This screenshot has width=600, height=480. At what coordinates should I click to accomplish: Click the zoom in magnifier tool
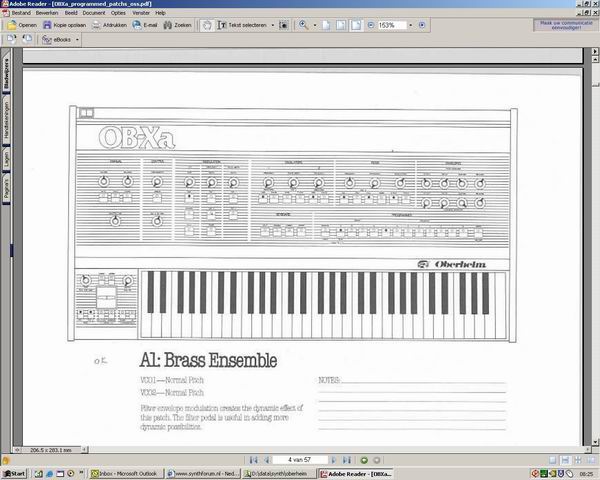pyautogui.click(x=303, y=25)
